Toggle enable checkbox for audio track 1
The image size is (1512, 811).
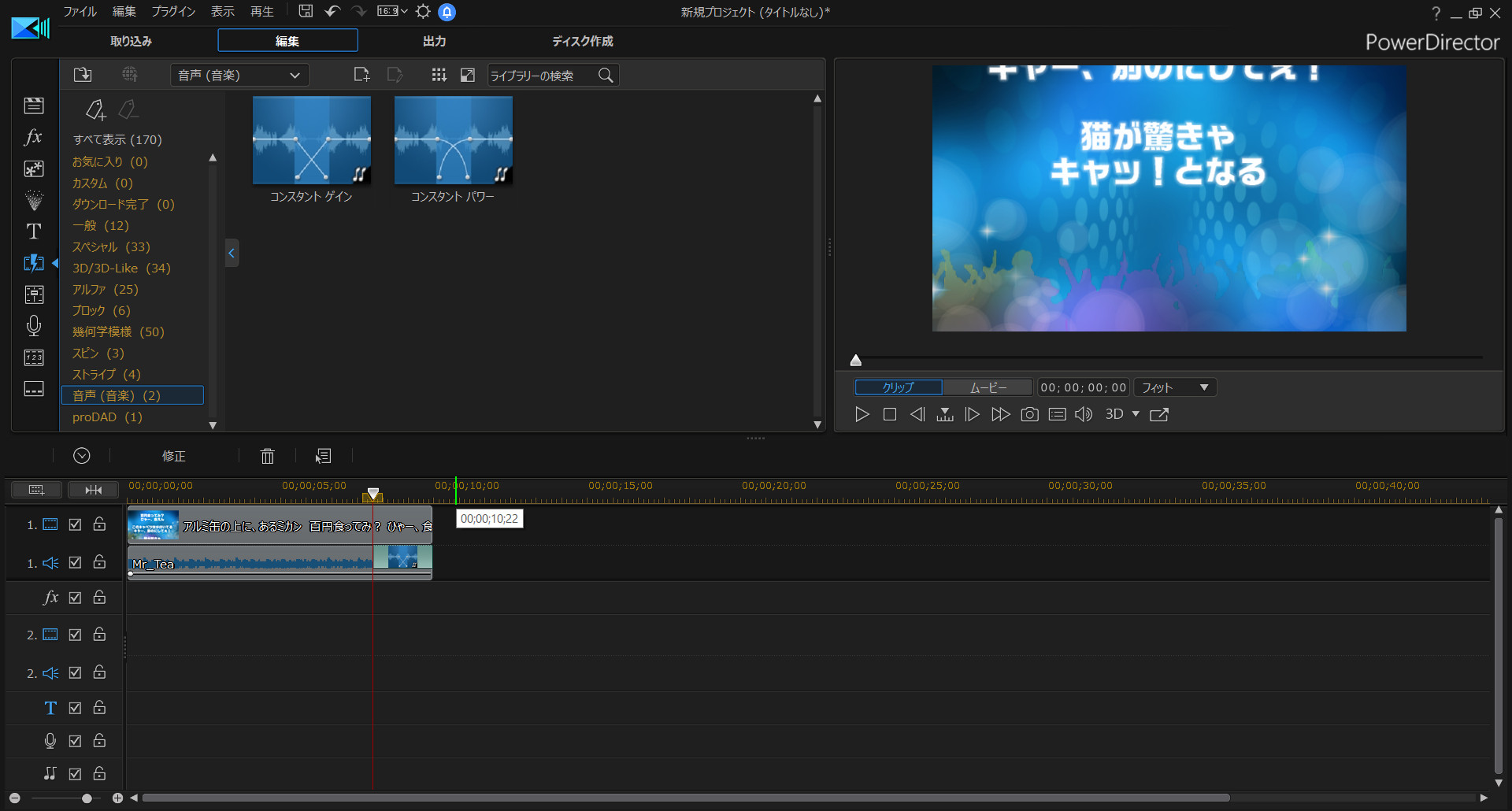75,562
